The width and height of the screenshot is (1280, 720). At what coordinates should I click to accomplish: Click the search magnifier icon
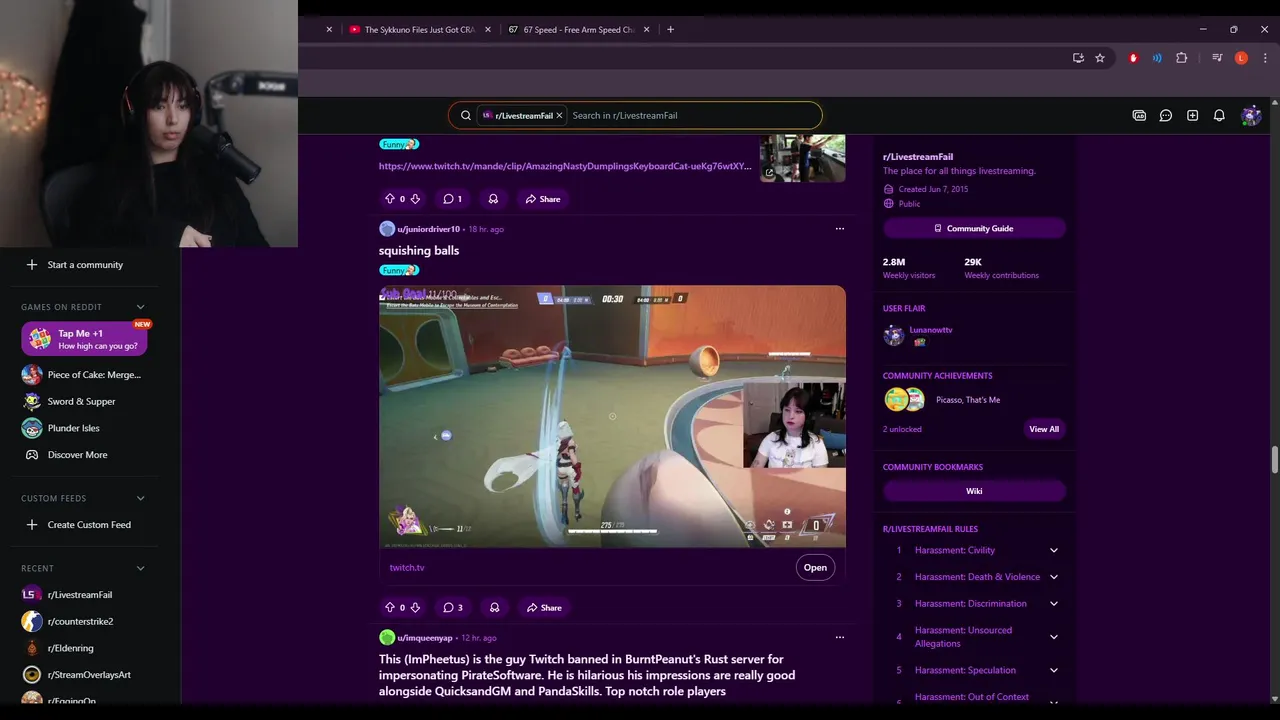click(466, 115)
